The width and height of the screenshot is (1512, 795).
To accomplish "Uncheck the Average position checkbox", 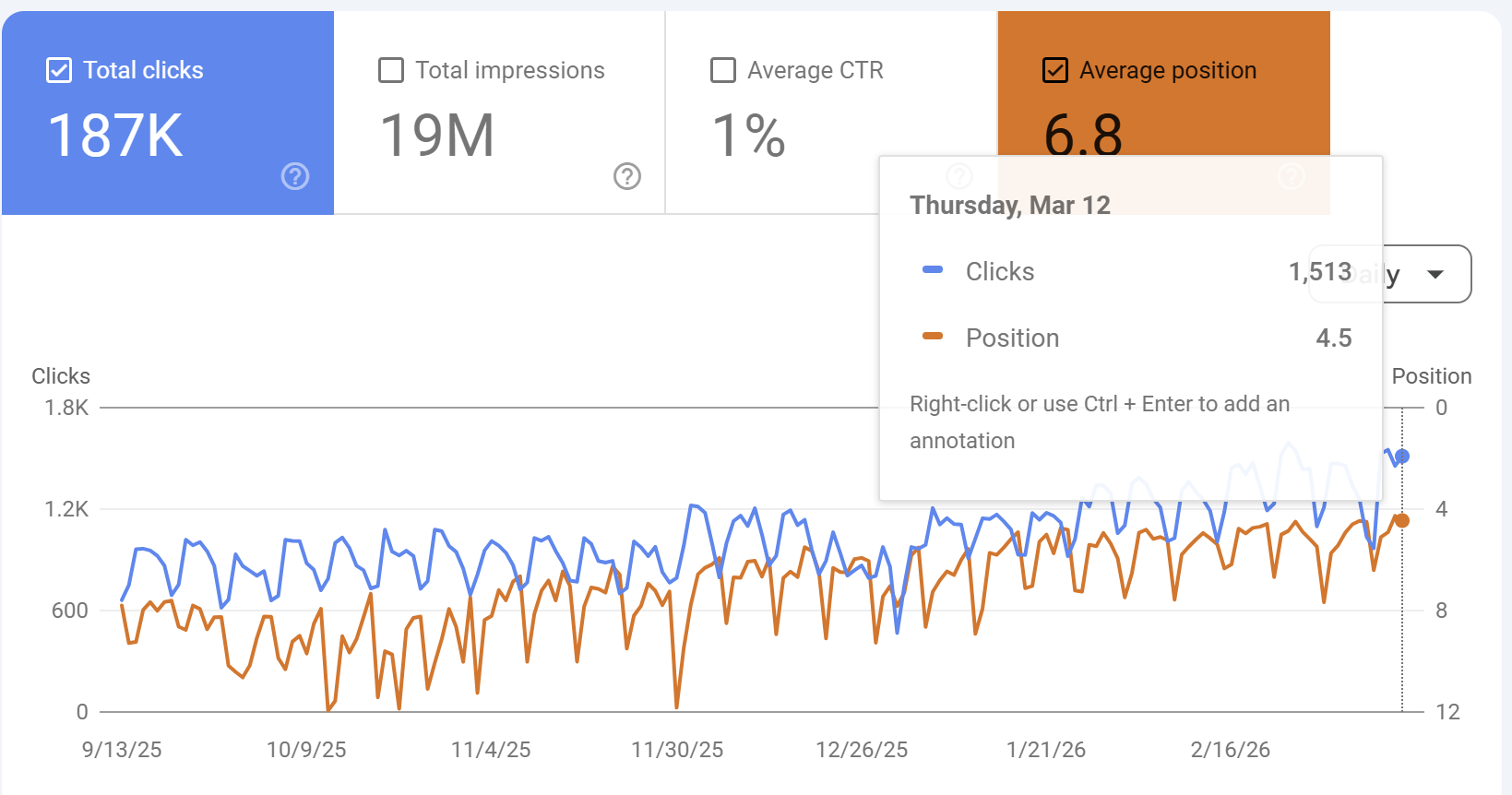I will (x=1055, y=70).
